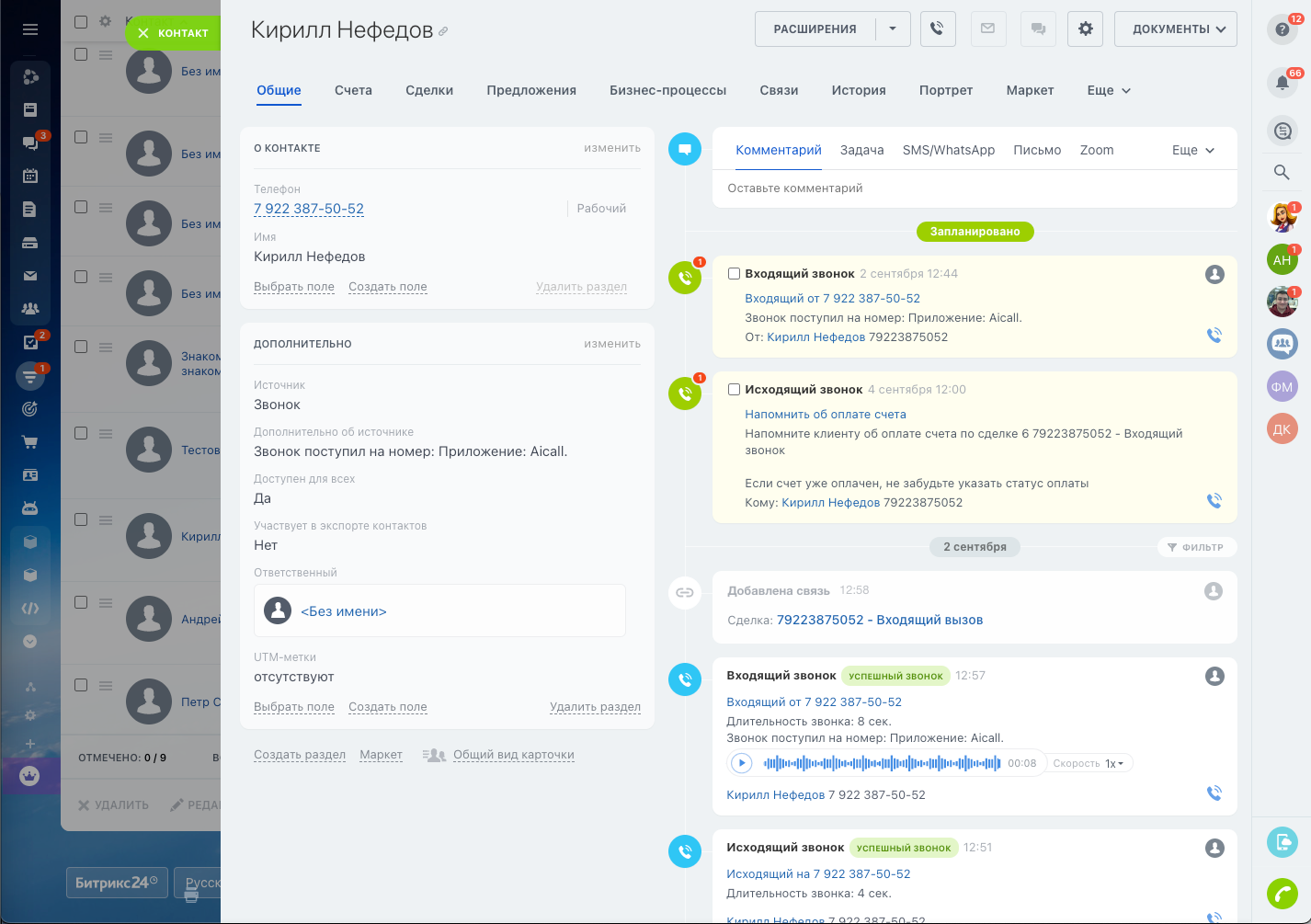Viewport: 1311px width, 924px height.
Task: Open the hamburger menu at top left
Action: coord(30,29)
